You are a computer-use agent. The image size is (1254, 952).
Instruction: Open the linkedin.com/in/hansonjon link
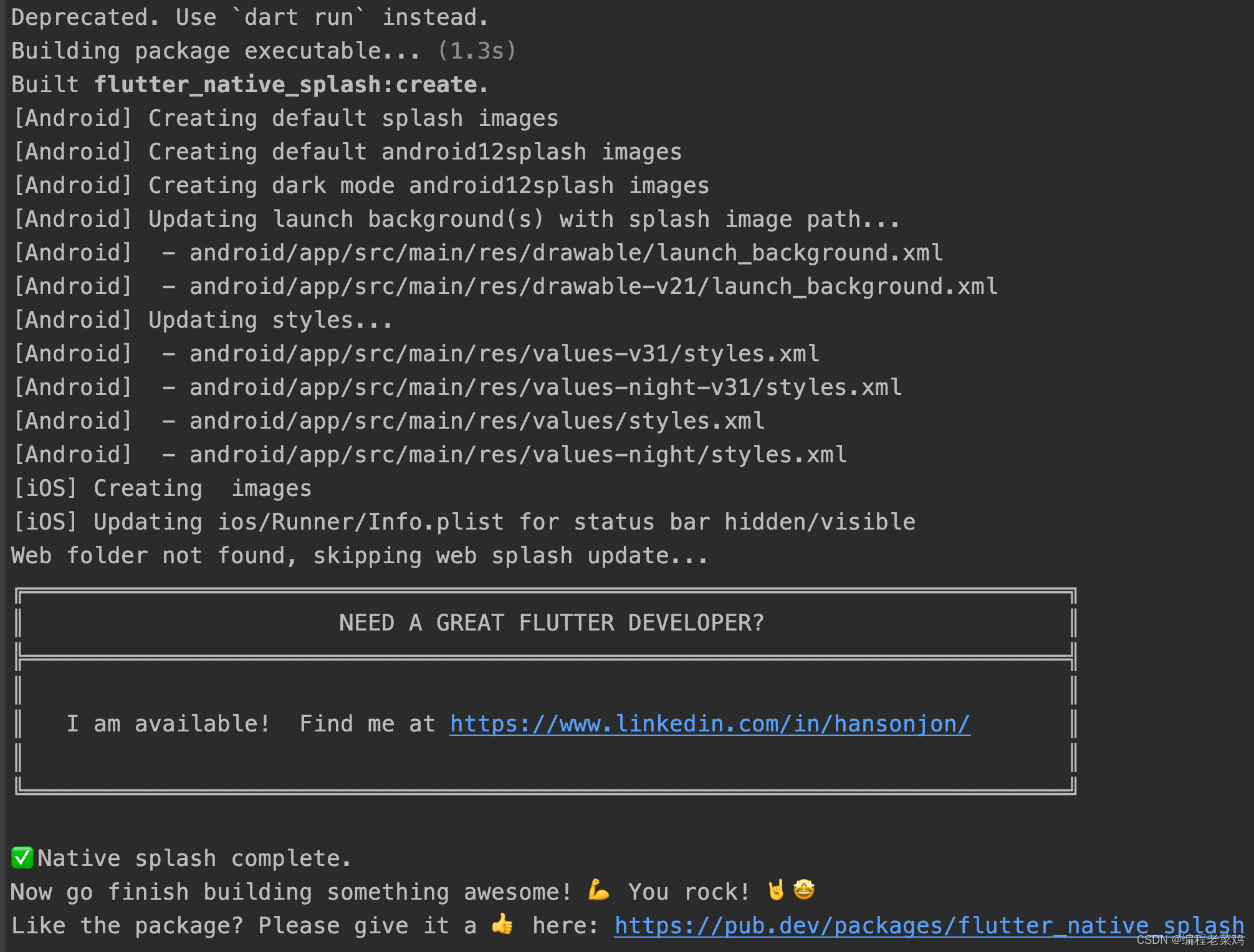[709, 724]
